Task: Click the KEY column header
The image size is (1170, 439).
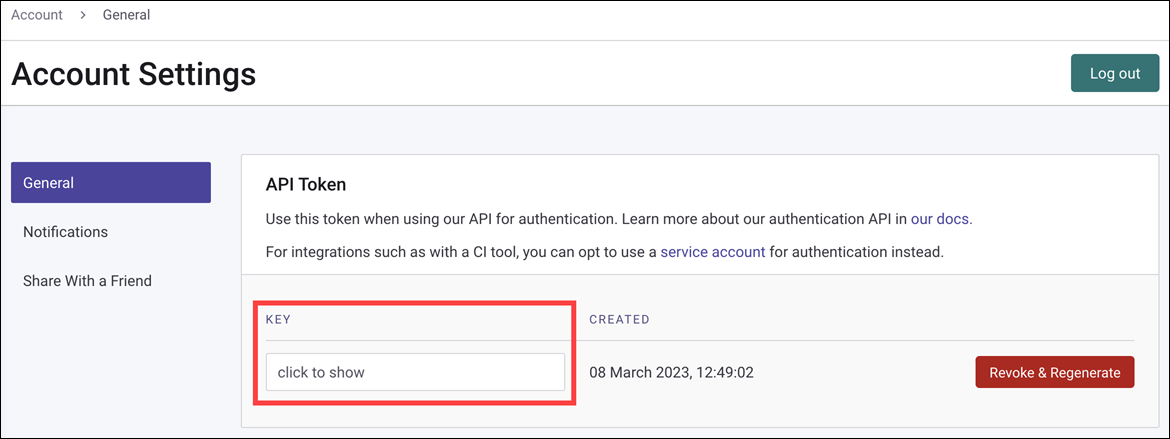Action: [x=278, y=320]
